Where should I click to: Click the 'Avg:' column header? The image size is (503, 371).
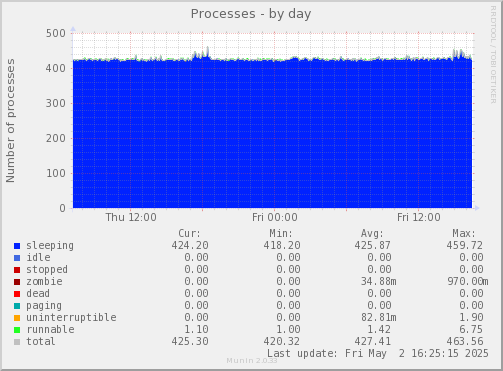[372, 233]
